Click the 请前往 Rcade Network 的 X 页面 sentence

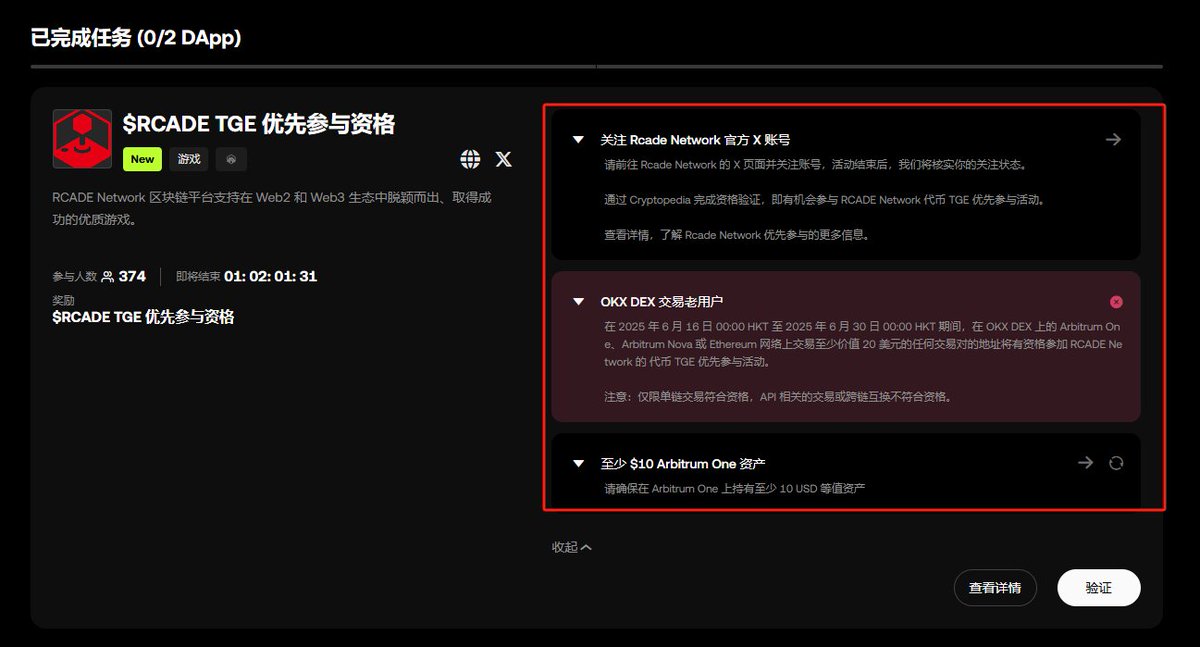814,164
